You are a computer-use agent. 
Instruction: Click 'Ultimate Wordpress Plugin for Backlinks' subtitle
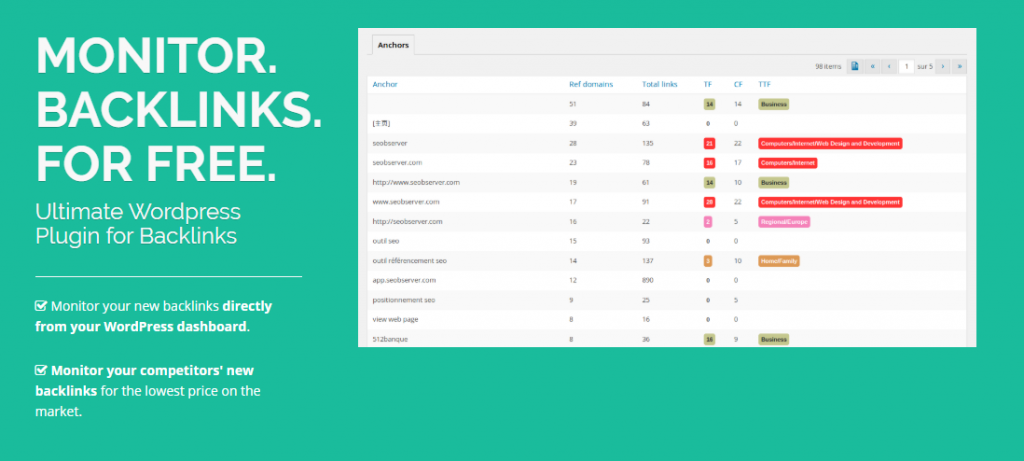pyautogui.click(x=138, y=223)
